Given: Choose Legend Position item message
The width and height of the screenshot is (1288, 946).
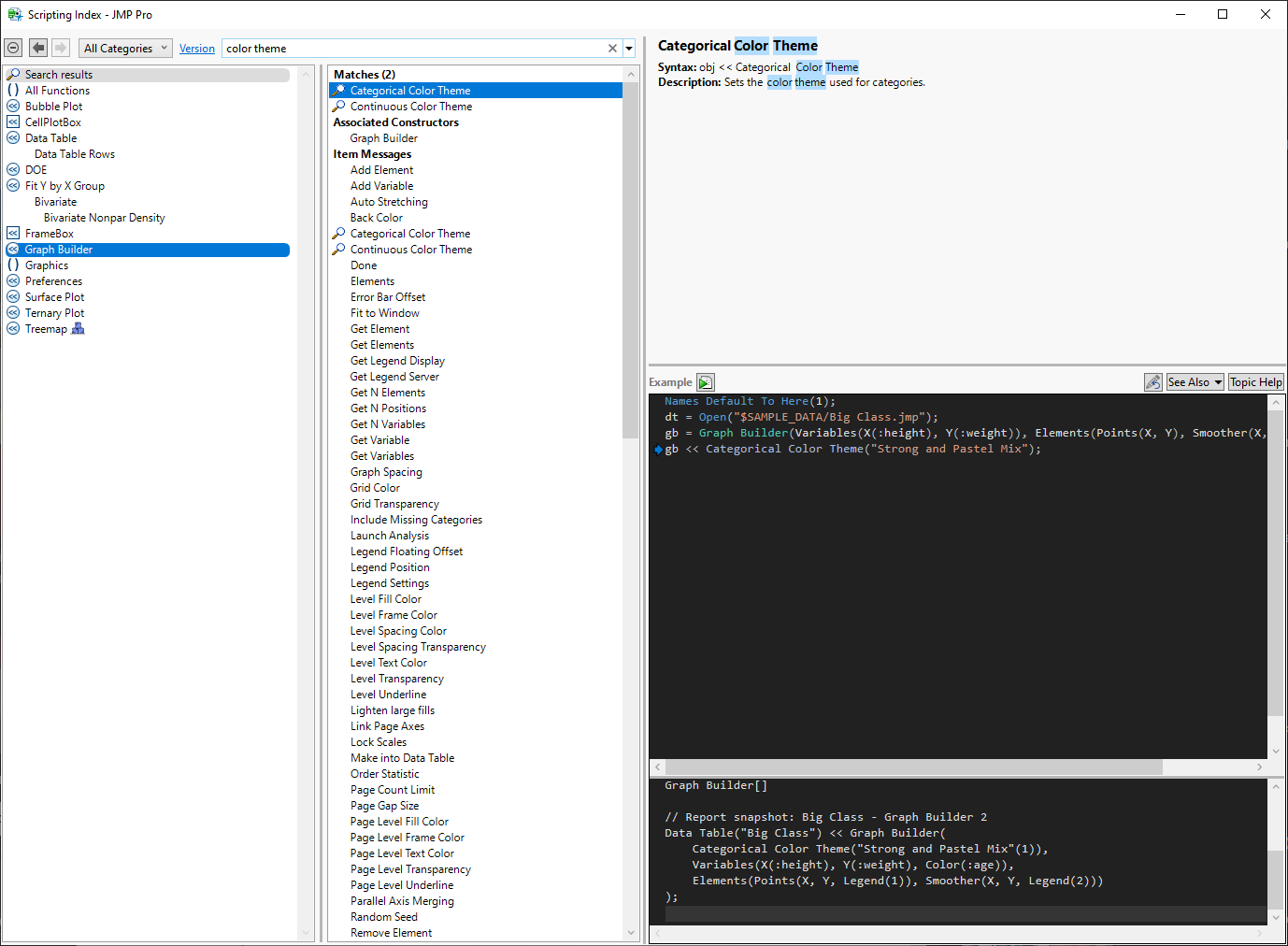Looking at the screenshot, I should (390, 567).
